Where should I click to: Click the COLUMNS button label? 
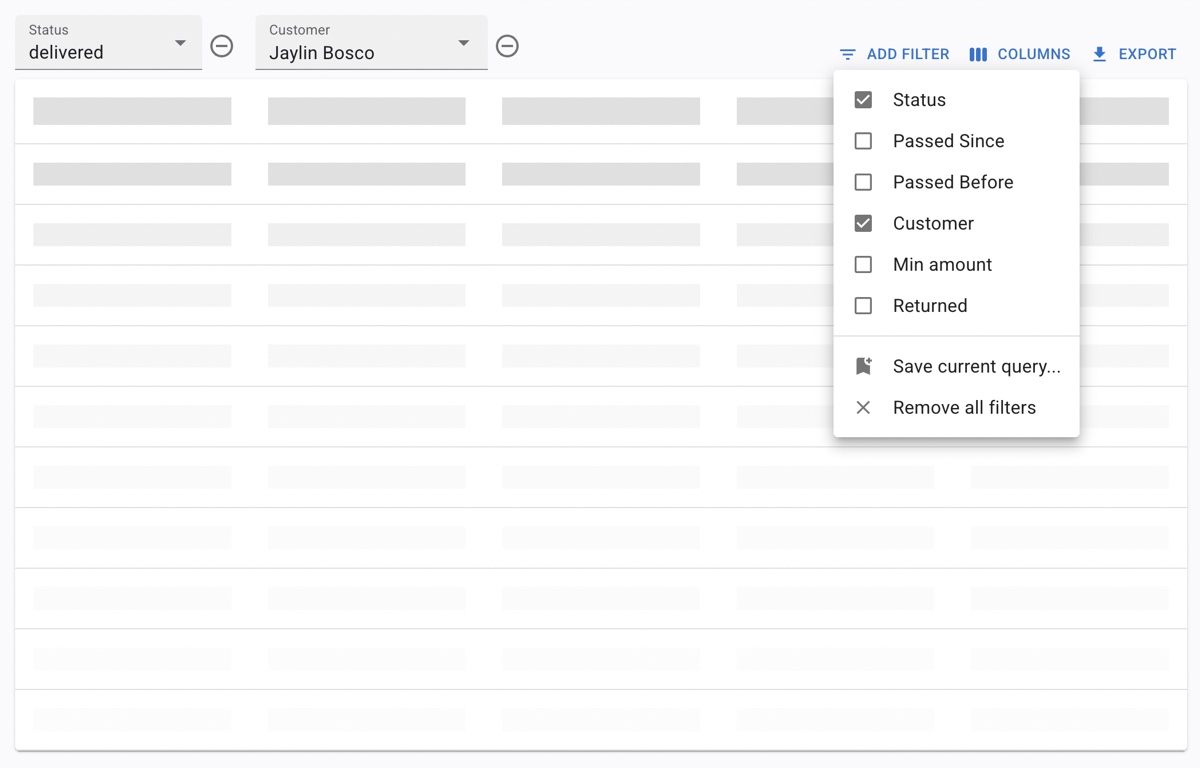[x=1034, y=54]
